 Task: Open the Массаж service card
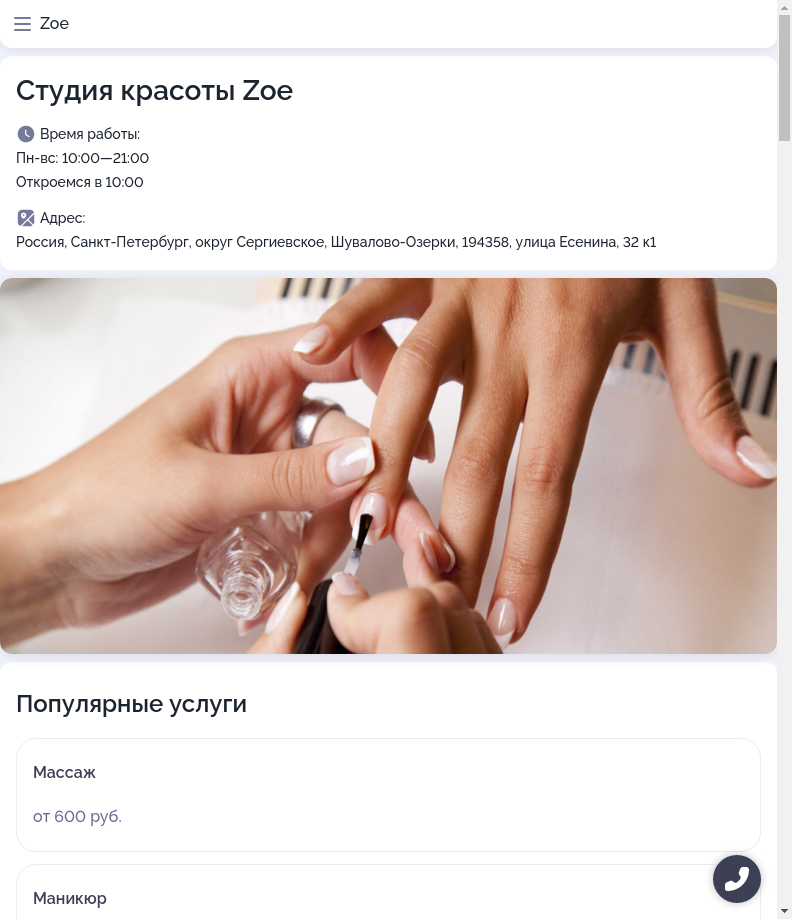[388, 795]
